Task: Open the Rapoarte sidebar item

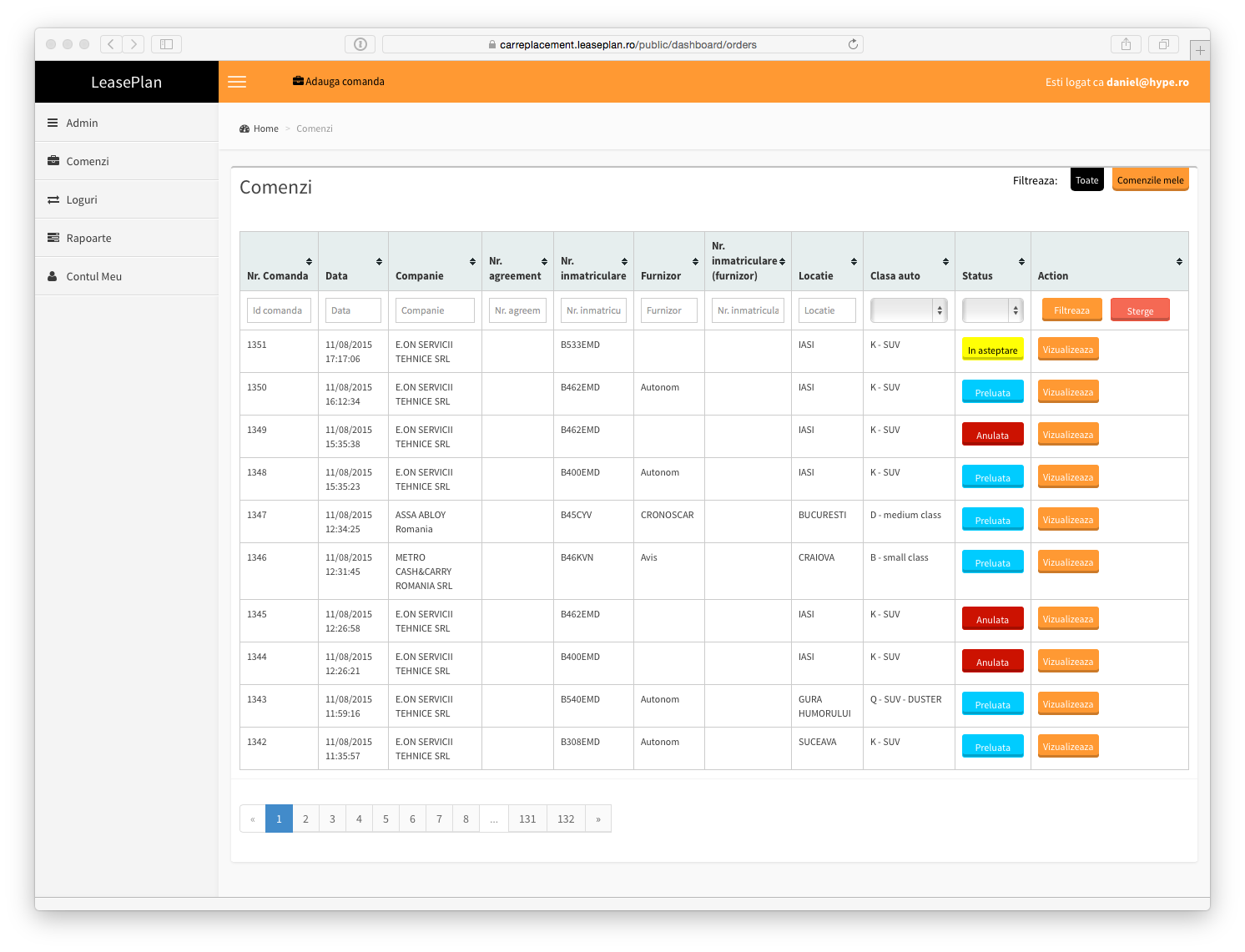Action: [127, 238]
